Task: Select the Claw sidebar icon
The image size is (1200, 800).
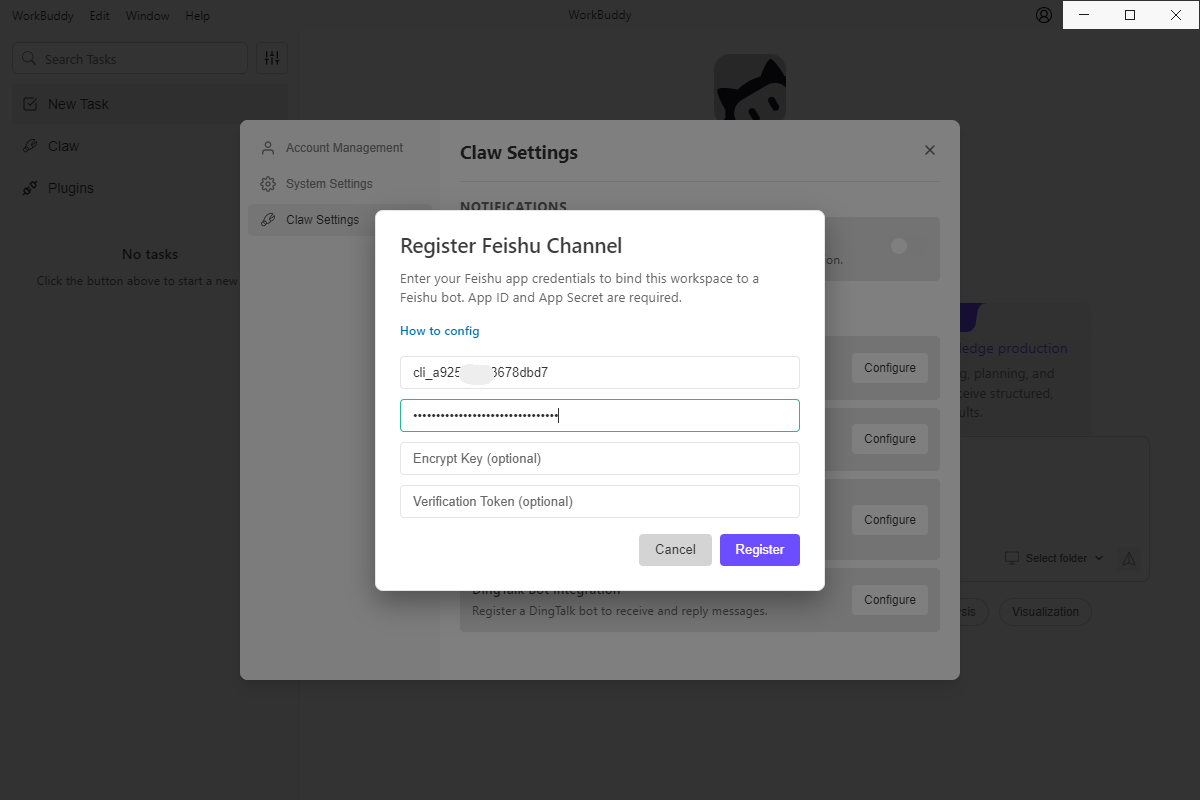Action: click(30, 146)
